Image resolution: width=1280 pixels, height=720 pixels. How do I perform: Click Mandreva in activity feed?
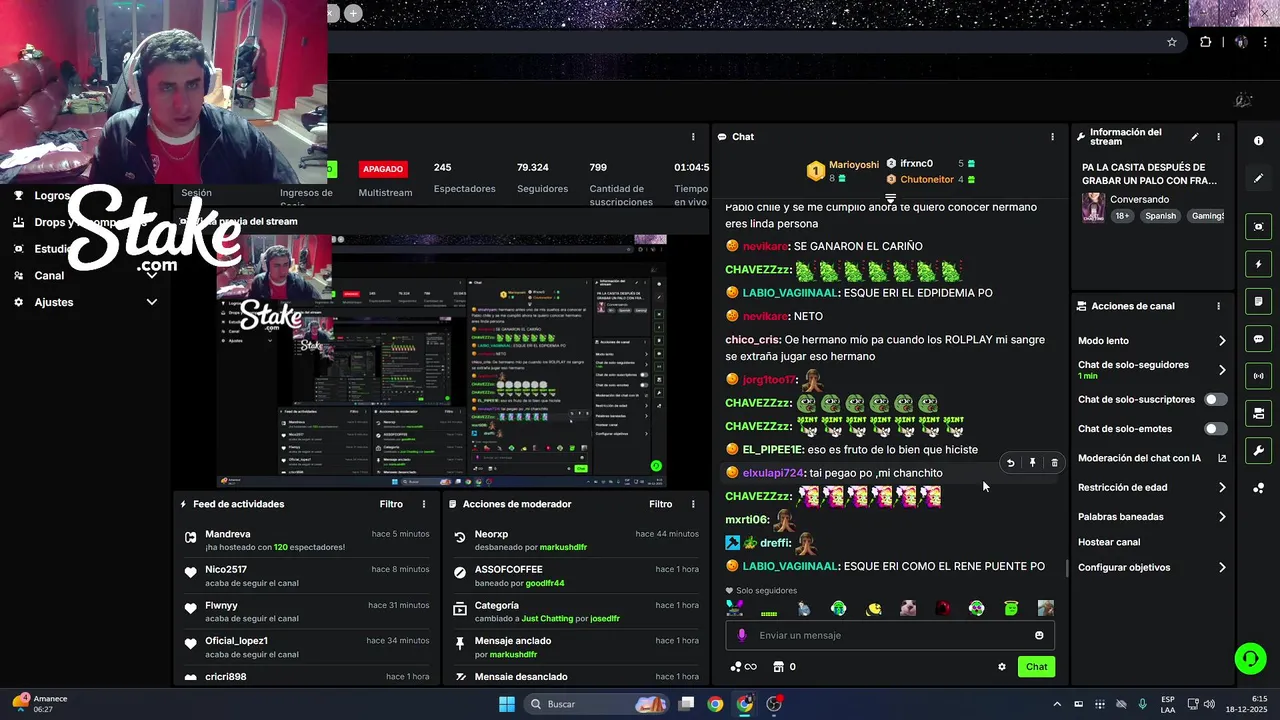coord(227,534)
